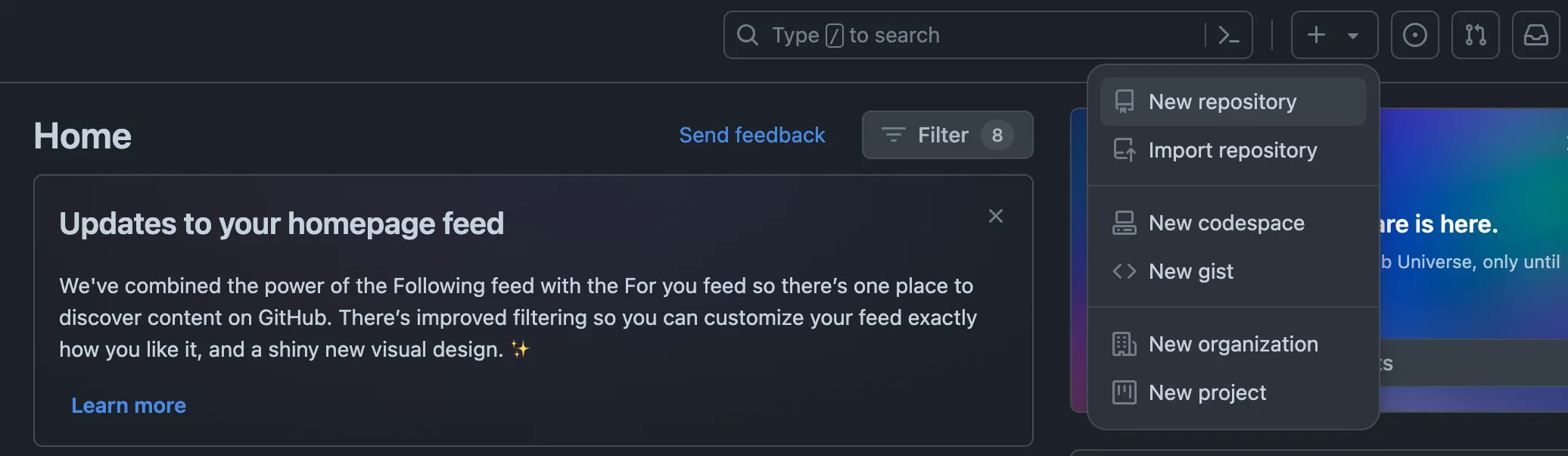The image size is (1568, 456).
Task: Select New organization menu entry
Action: click(x=1233, y=344)
